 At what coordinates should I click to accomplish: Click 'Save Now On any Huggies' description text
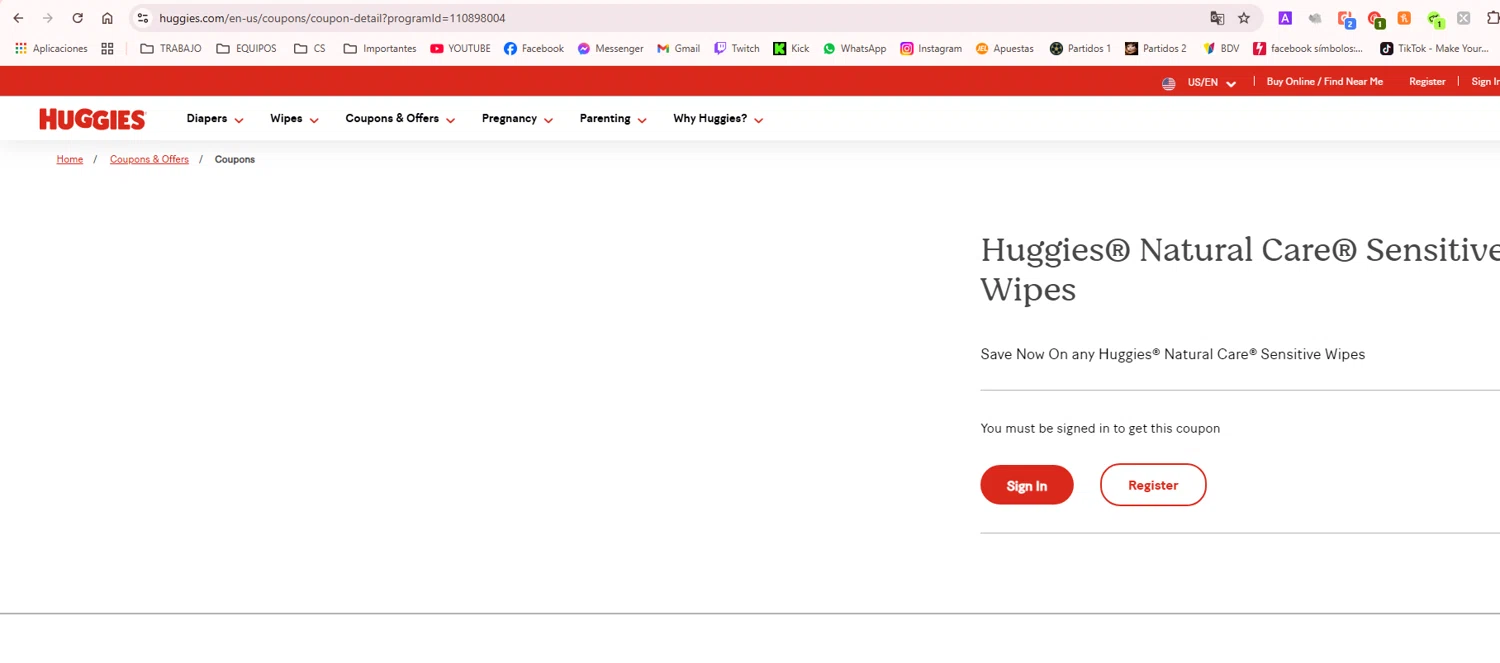1172,354
